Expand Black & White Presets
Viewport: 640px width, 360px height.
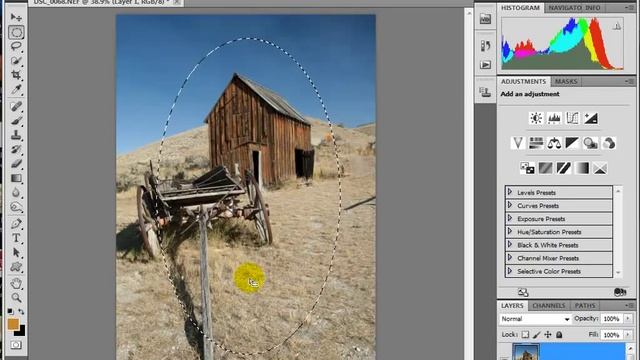510,244
